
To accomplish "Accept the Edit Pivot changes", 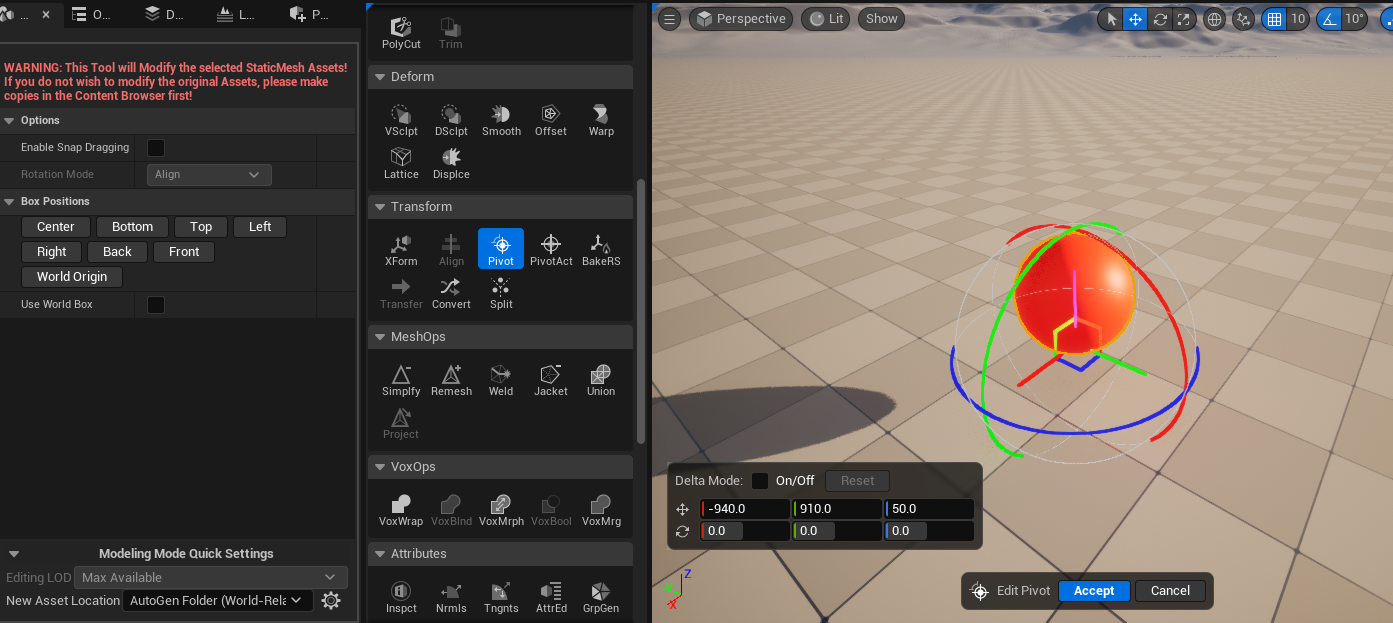I will pos(1094,591).
